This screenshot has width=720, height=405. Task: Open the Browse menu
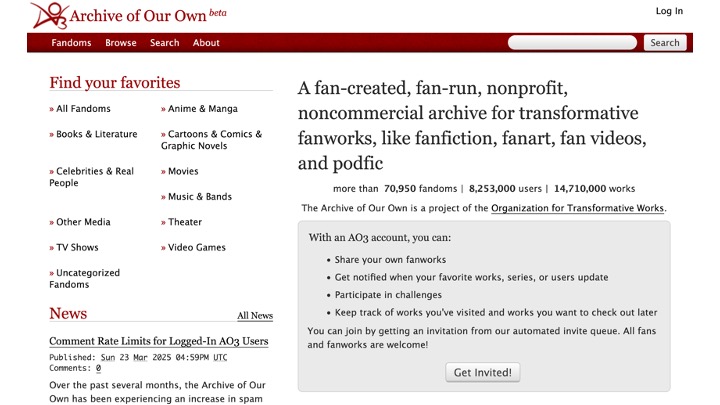[x=121, y=43]
